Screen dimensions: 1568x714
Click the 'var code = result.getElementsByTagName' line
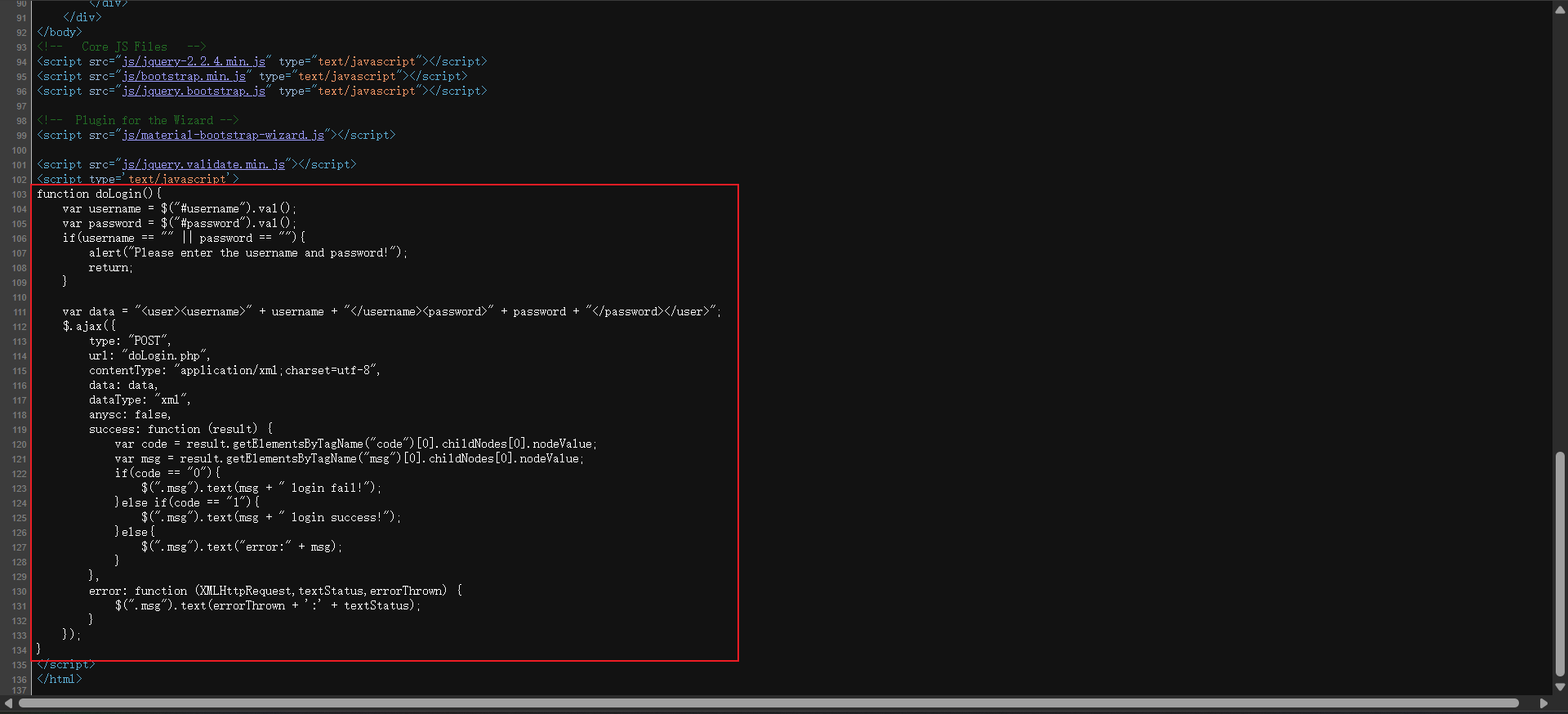tap(356, 444)
